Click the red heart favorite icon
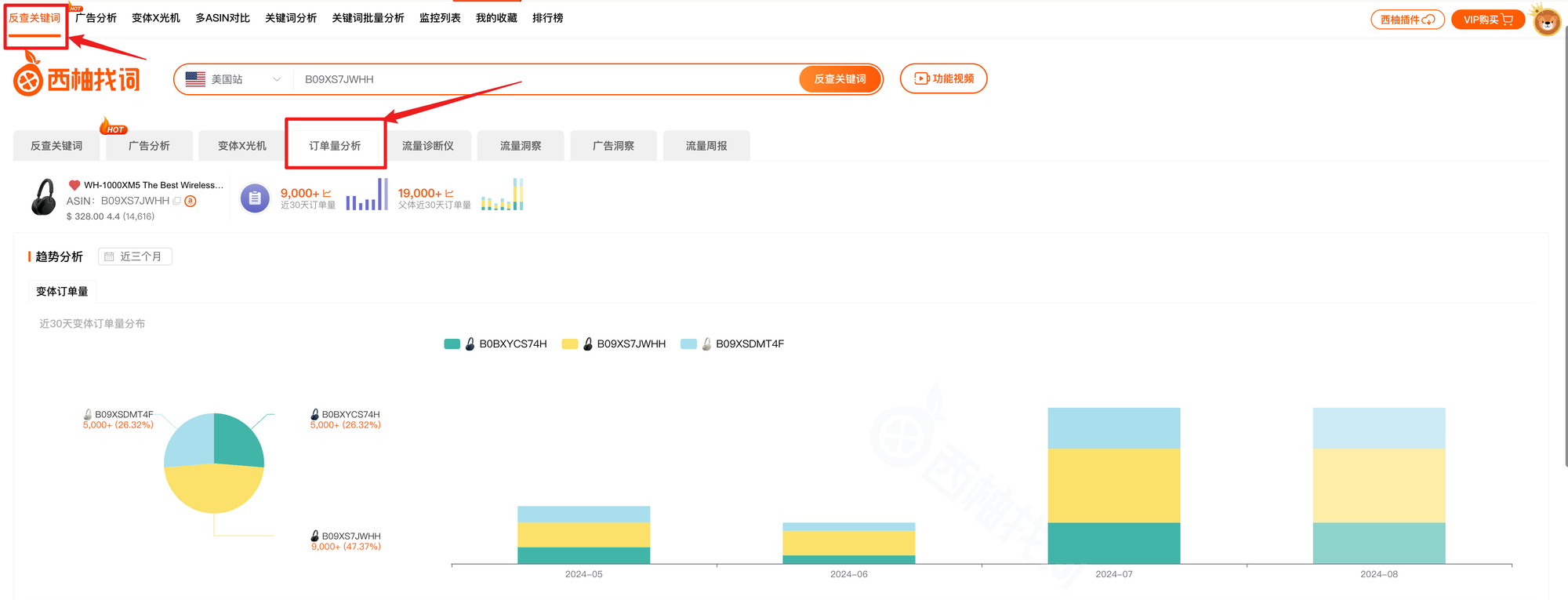Viewport: 1568px width, 600px height. point(74,185)
